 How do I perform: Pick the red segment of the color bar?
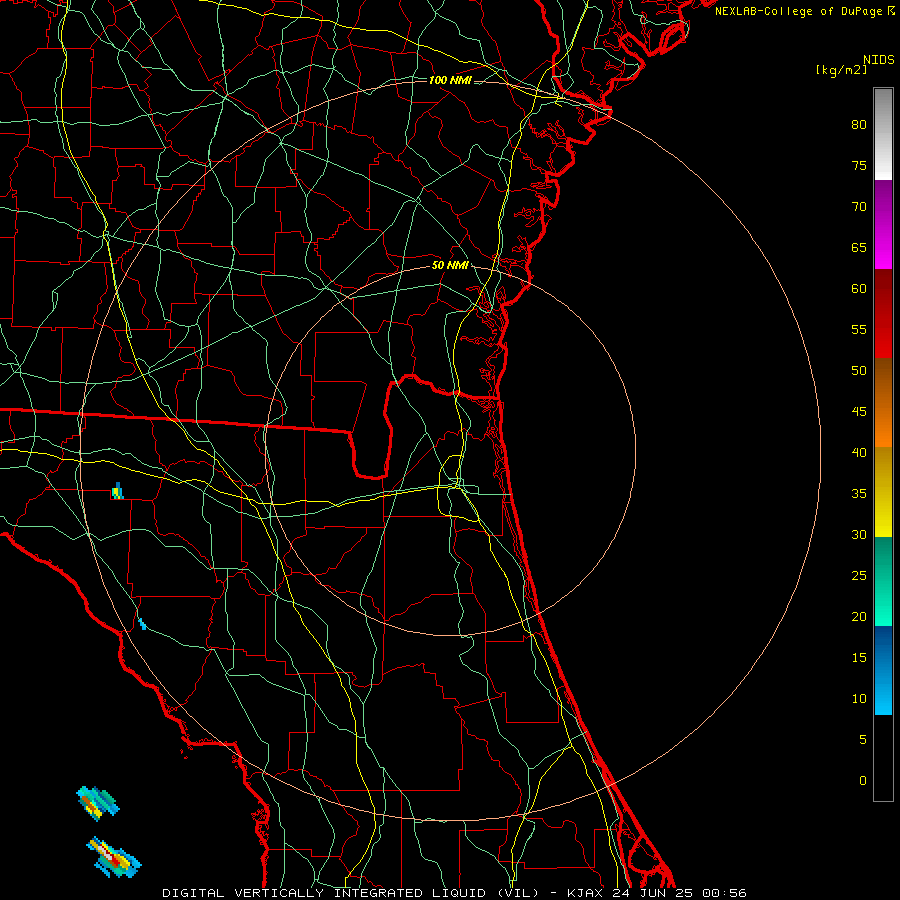883,314
